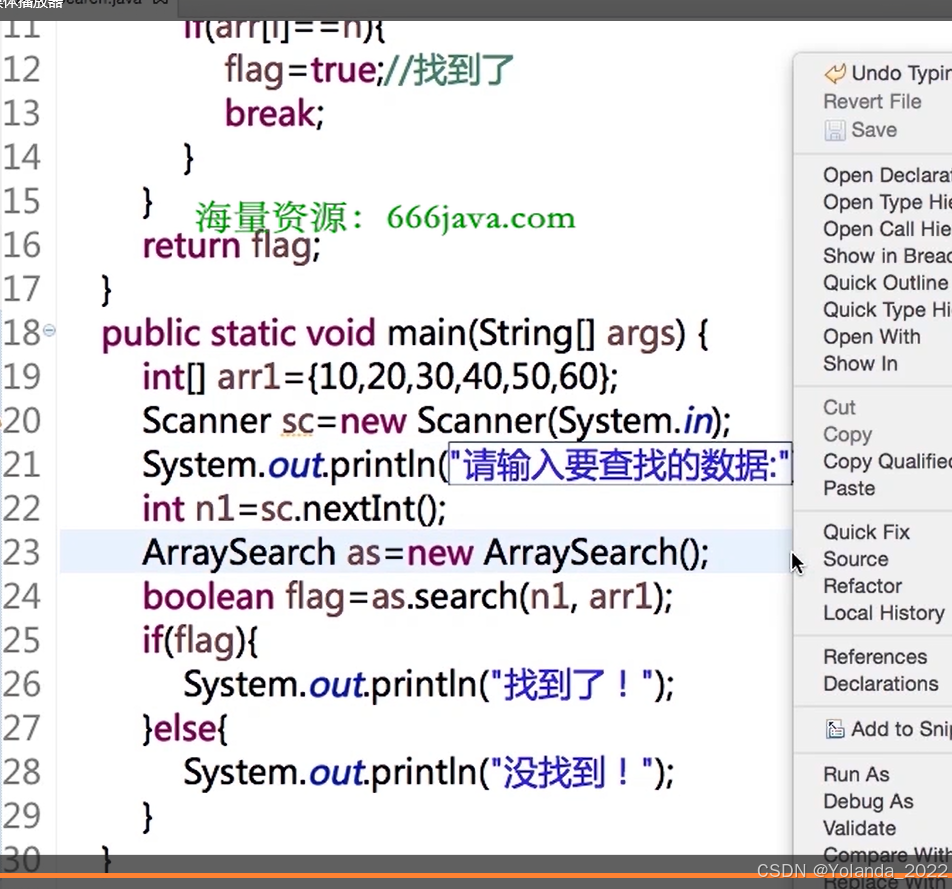Viewport: 952px width, 889px height.
Task: Click the '}else{' line 27
Action: (x=185, y=727)
